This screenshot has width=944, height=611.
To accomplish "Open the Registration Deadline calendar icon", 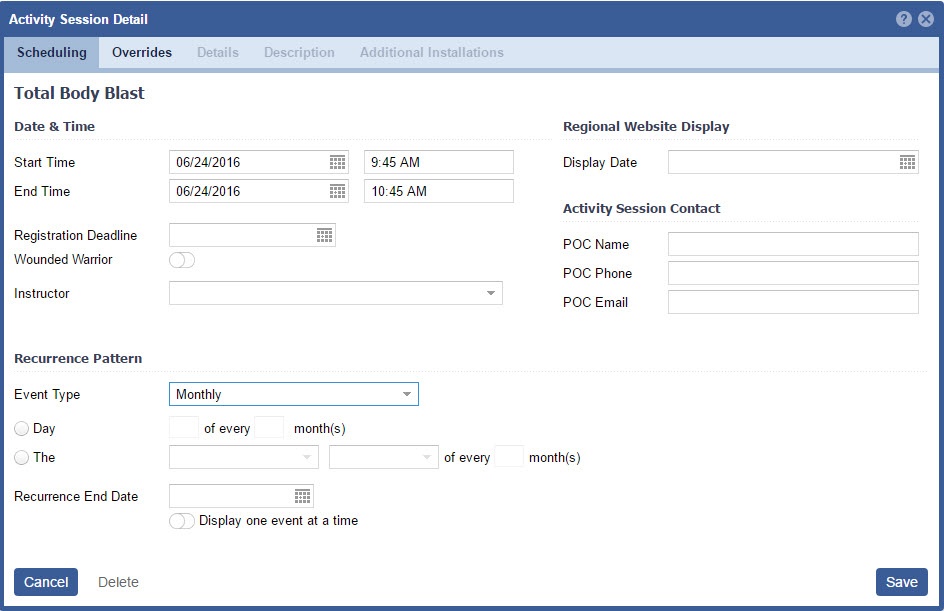I will click(x=324, y=235).
